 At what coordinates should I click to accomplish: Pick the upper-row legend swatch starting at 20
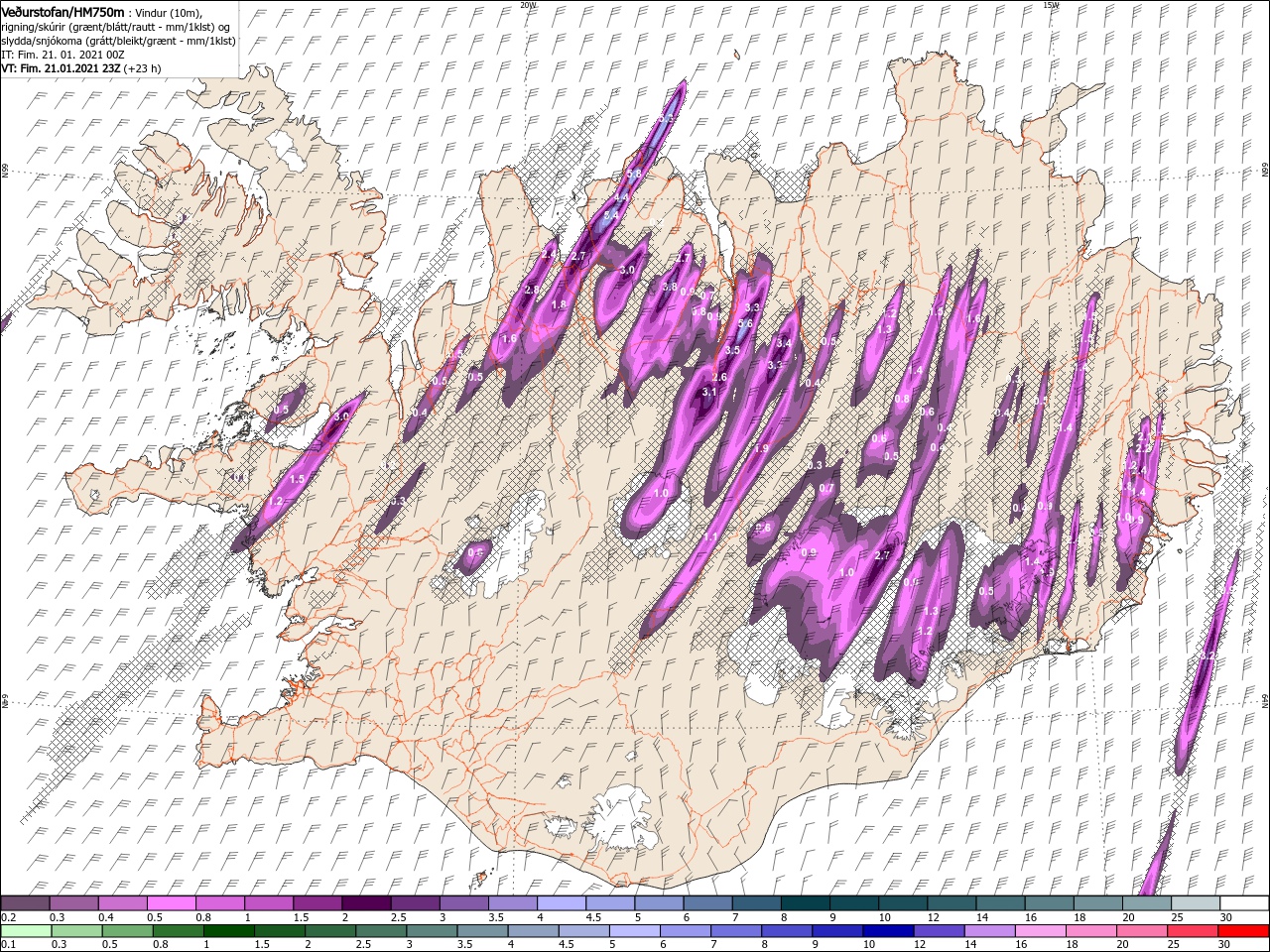click(x=1147, y=903)
